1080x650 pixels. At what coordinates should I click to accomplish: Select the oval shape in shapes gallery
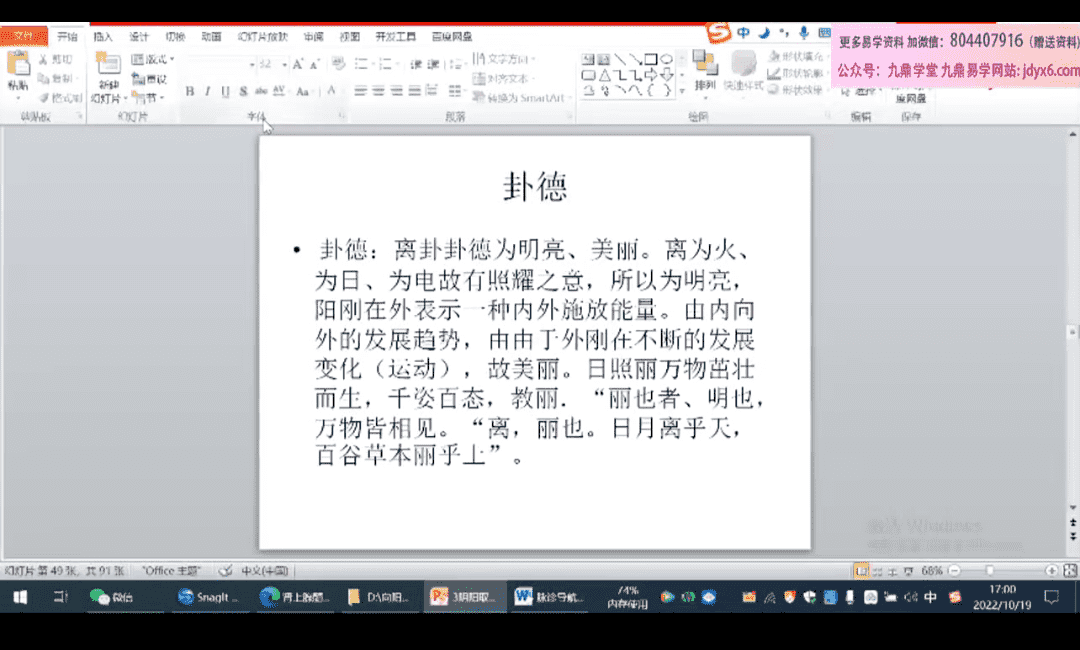coord(666,59)
